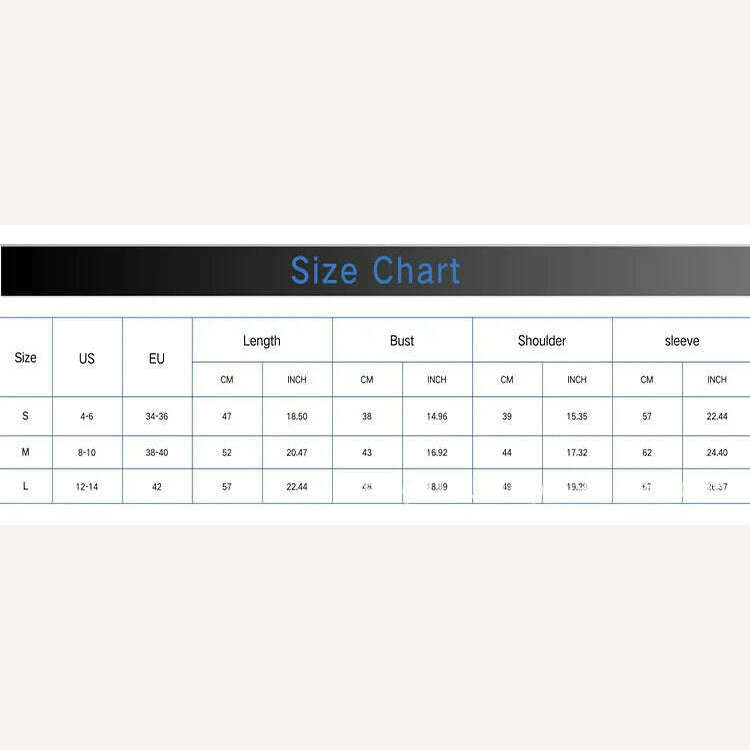Click the L size row label
The height and width of the screenshot is (750, 750).
(26, 486)
